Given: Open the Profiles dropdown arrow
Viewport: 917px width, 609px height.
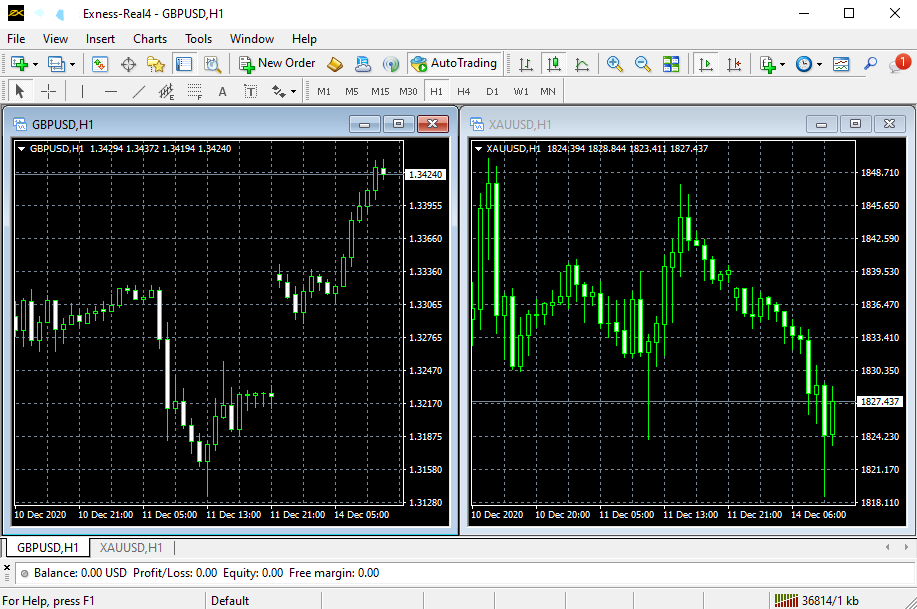Looking at the screenshot, I should [72, 63].
